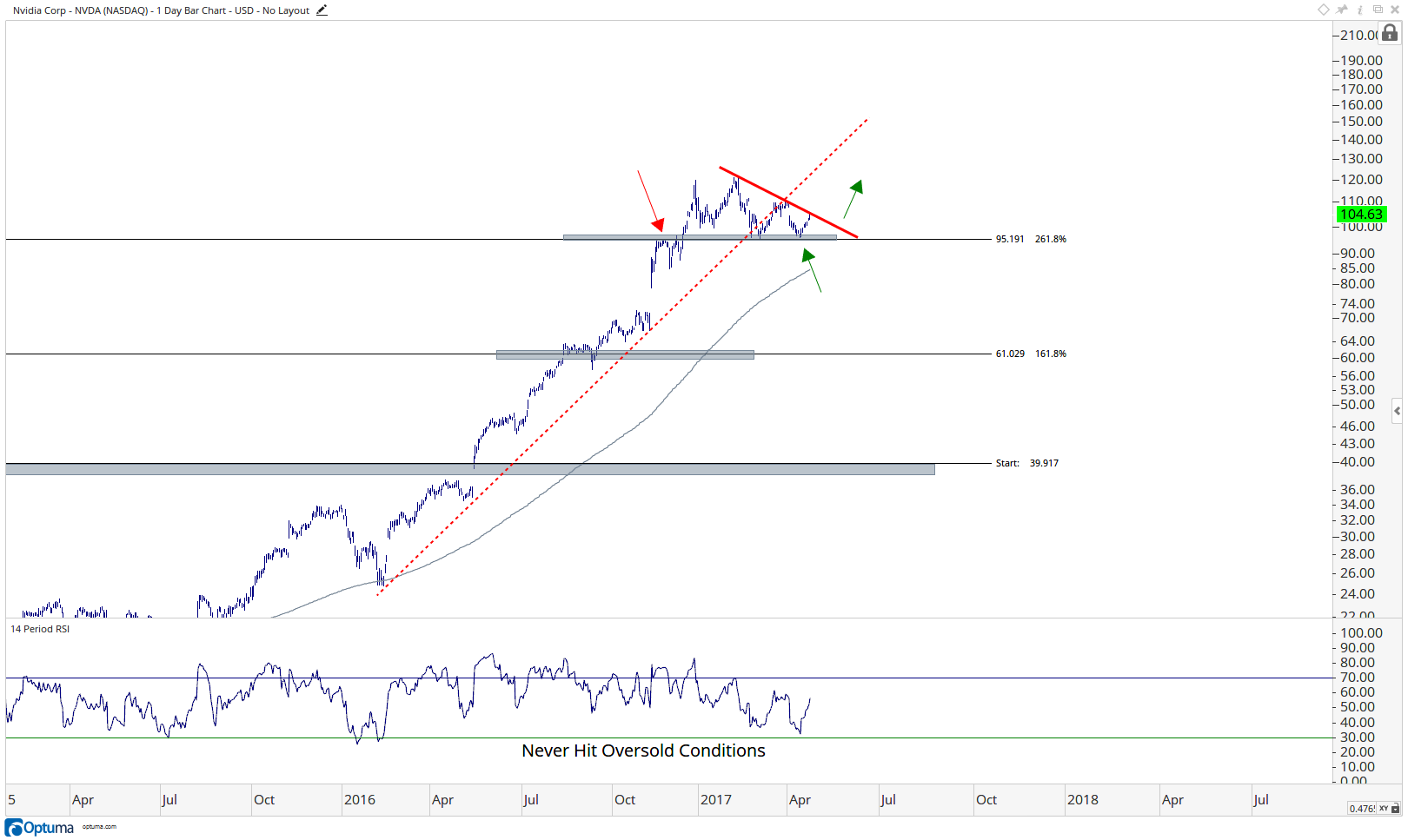Click the 70.00 value on RSI scale
The width and height of the screenshot is (1408, 840).
pyautogui.click(x=1358, y=678)
